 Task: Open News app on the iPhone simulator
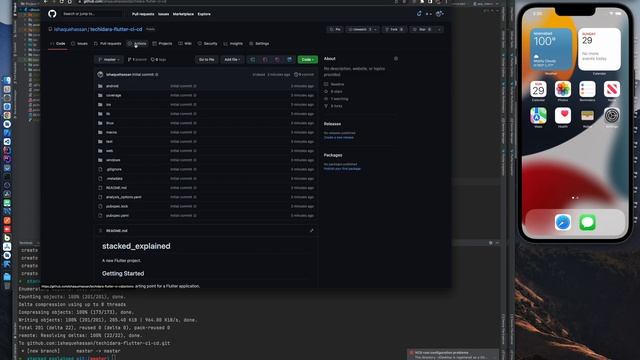611,89
